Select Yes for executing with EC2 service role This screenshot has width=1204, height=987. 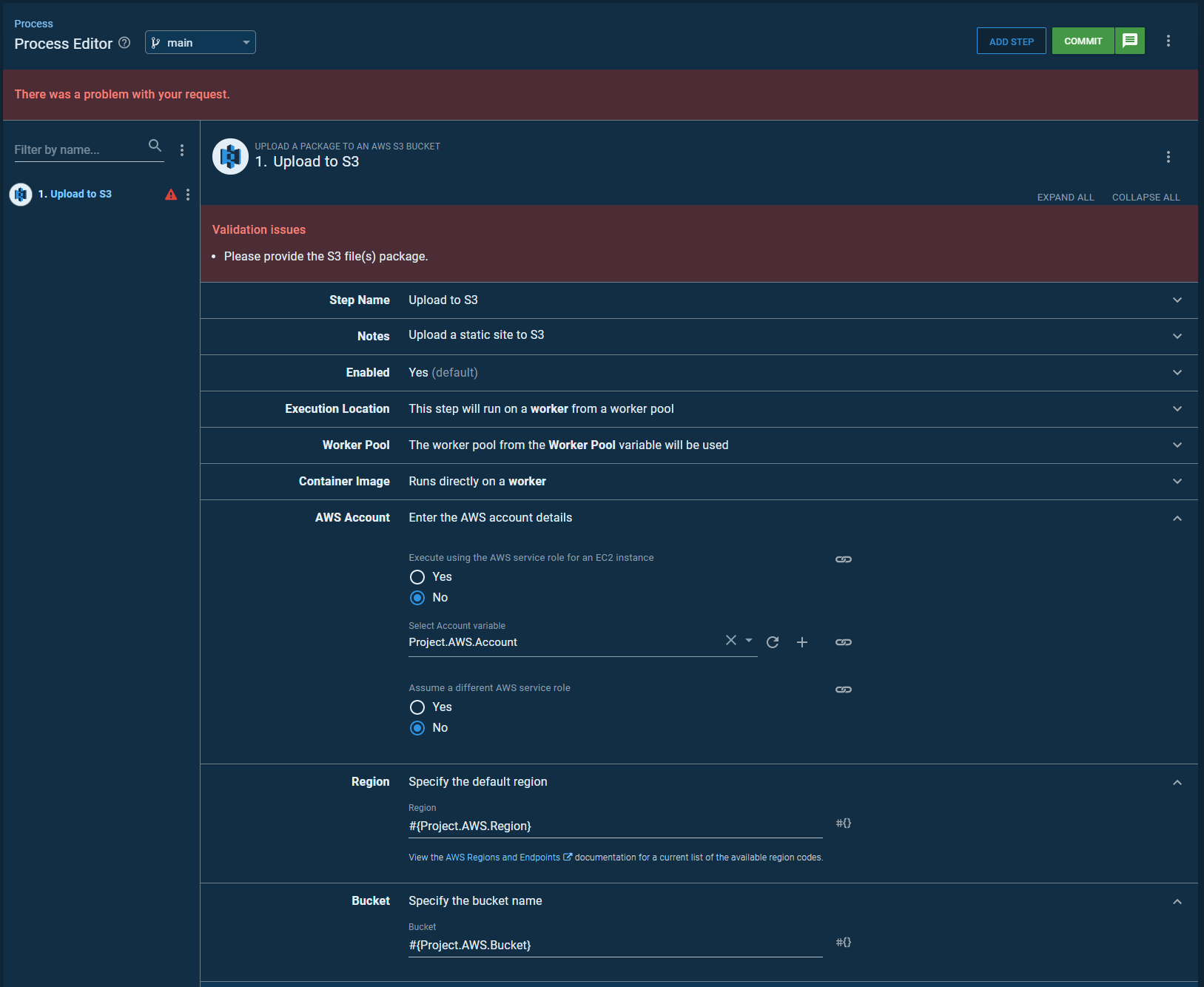click(417, 577)
